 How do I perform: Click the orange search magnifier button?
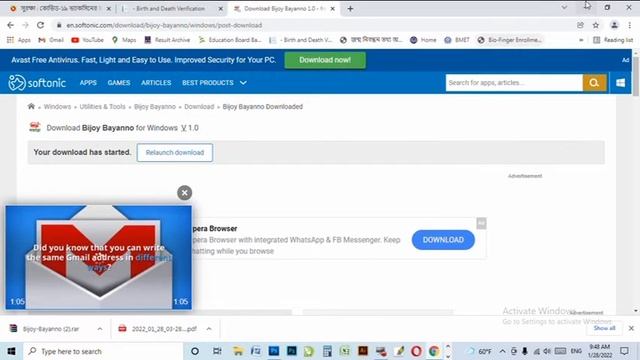(594, 83)
